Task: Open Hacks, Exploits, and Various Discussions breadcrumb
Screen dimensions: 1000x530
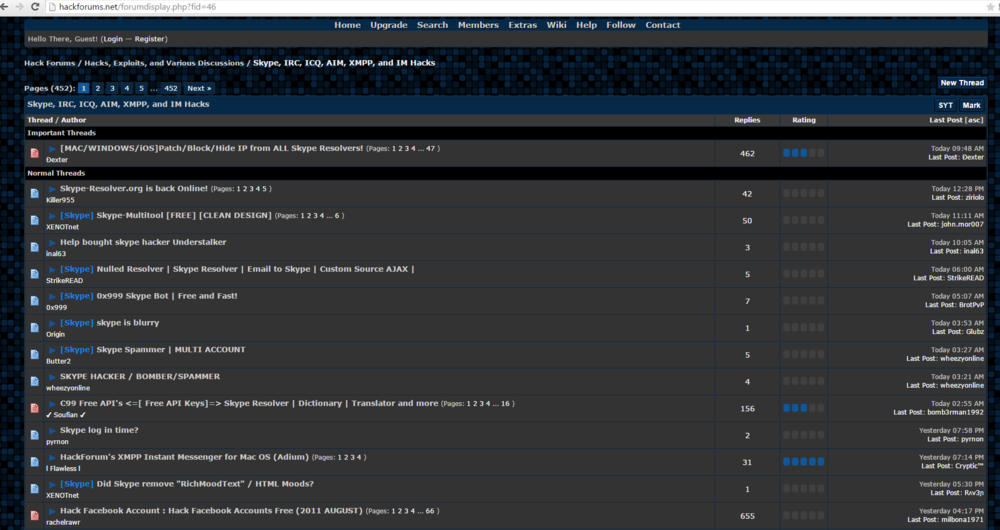Action: click(x=164, y=63)
